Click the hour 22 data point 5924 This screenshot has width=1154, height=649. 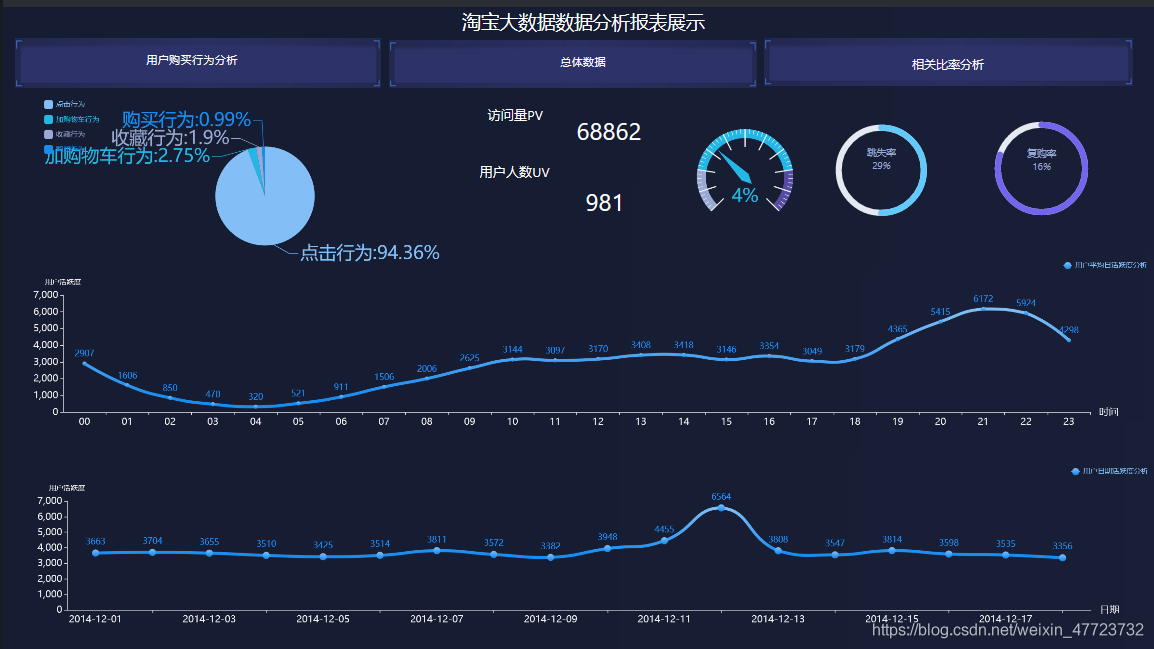[x=1026, y=313]
